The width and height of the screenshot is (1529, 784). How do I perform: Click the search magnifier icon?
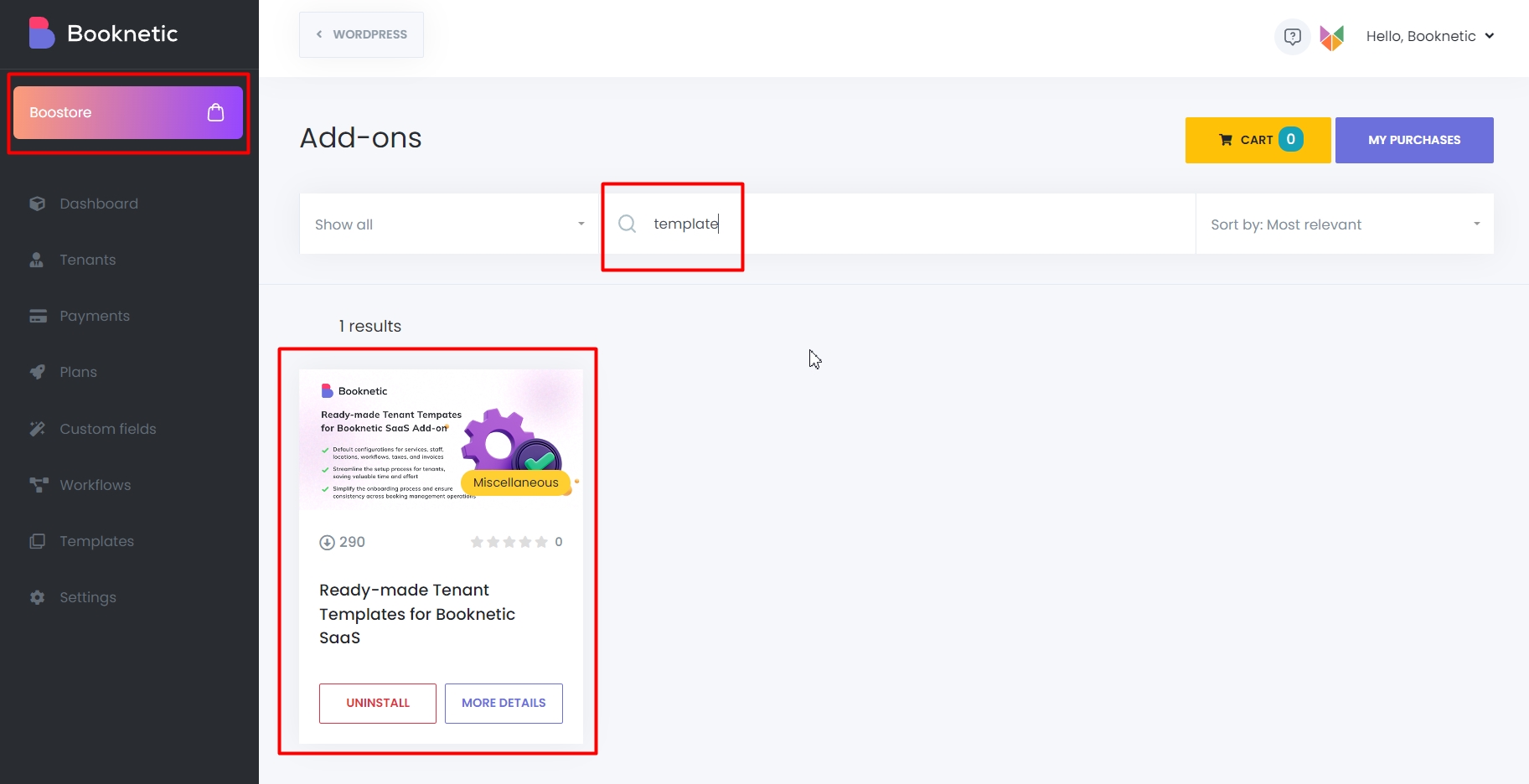click(x=627, y=224)
